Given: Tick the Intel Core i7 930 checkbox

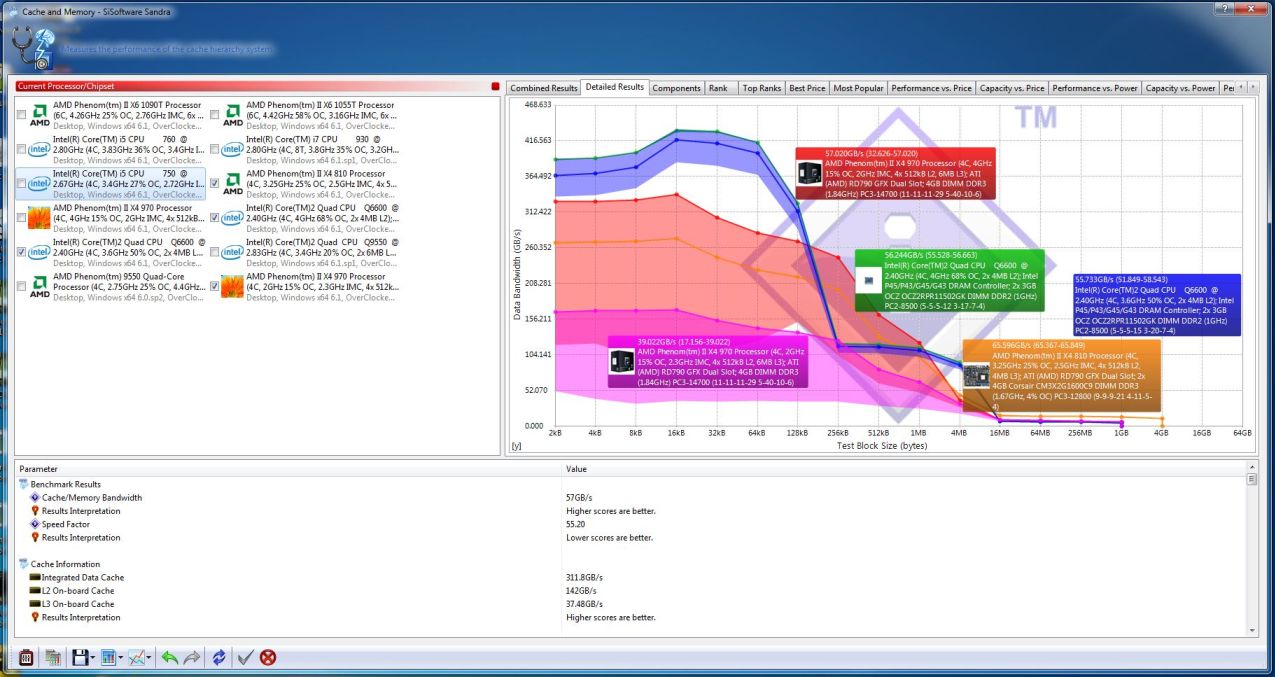Looking at the screenshot, I should click(215, 150).
